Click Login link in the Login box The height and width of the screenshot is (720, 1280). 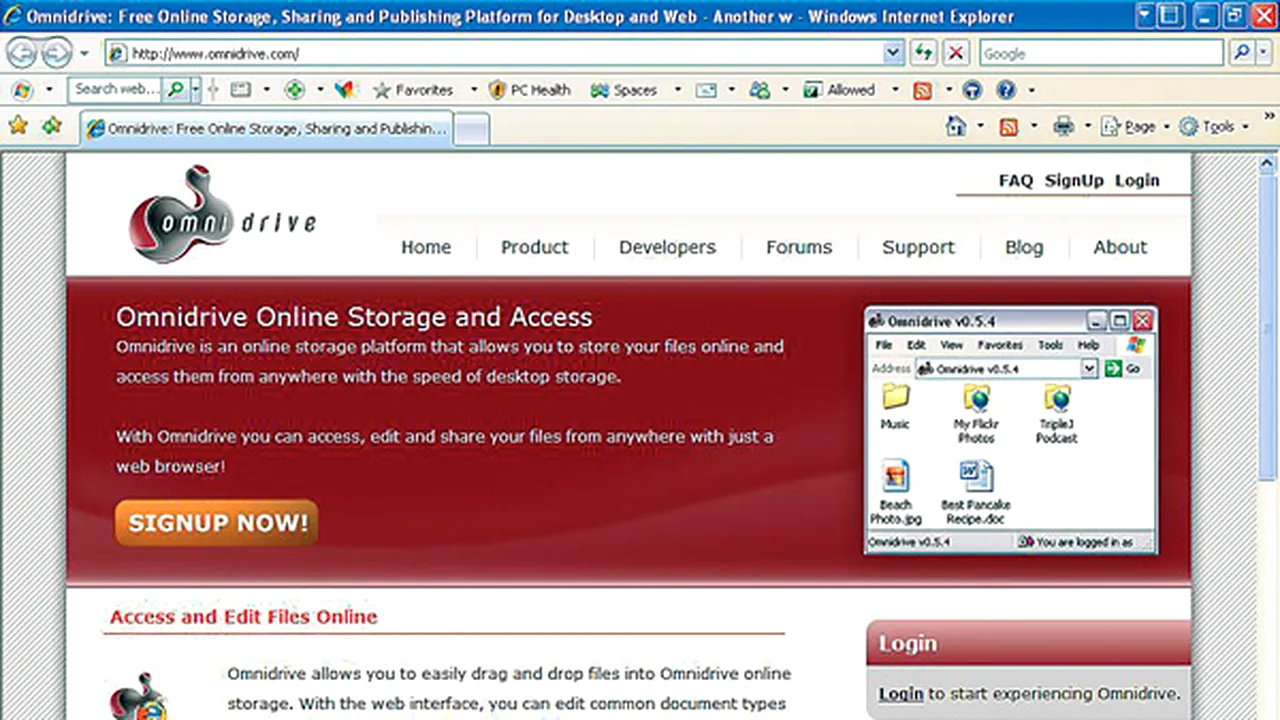click(901, 693)
